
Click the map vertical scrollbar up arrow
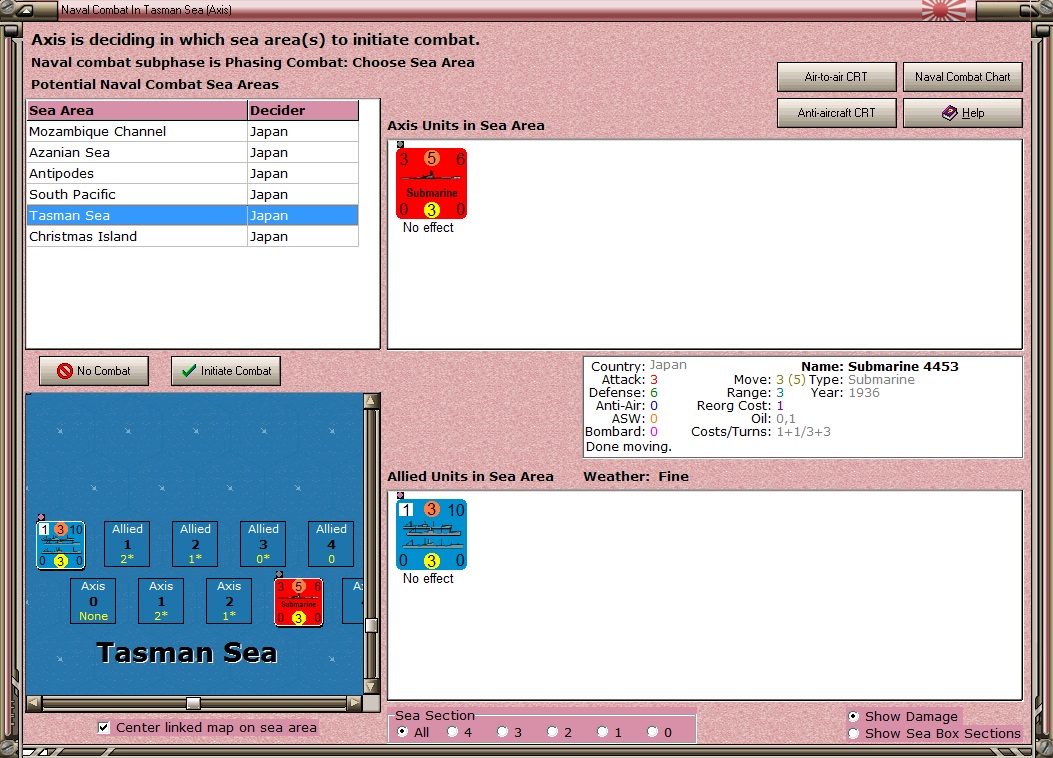371,401
